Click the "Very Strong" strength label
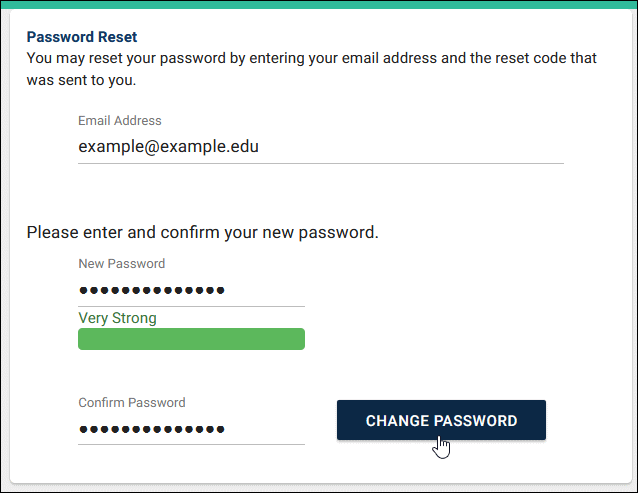This screenshot has height=493, width=638. pyautogui.click(x=117, y=318)
